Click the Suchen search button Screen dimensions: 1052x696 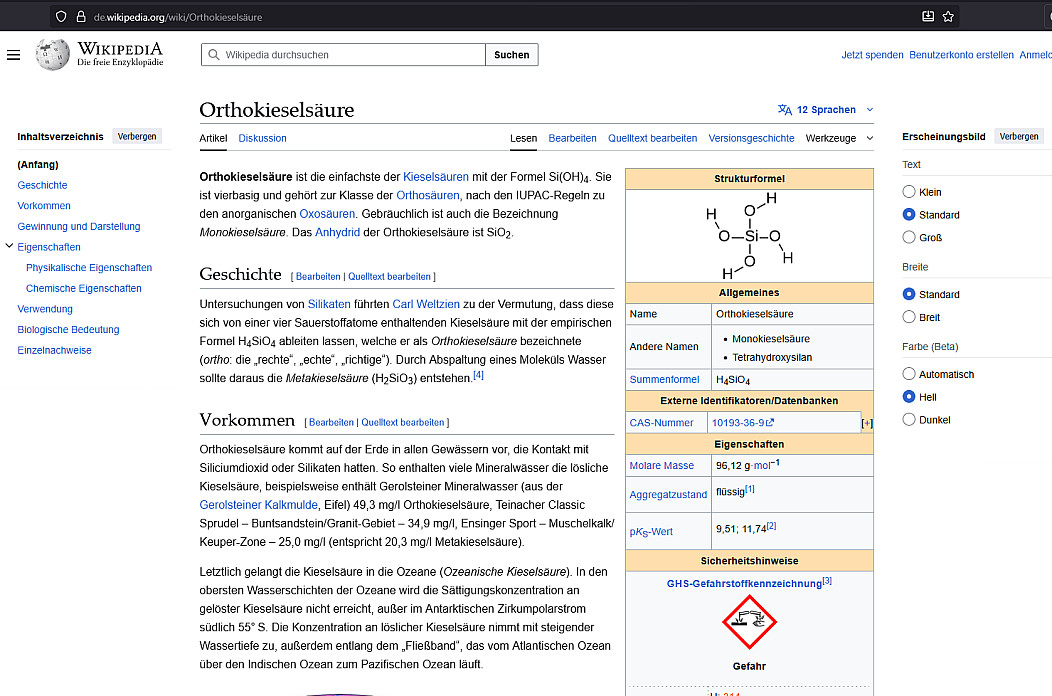pyautogui.click(x=511, y=55)
